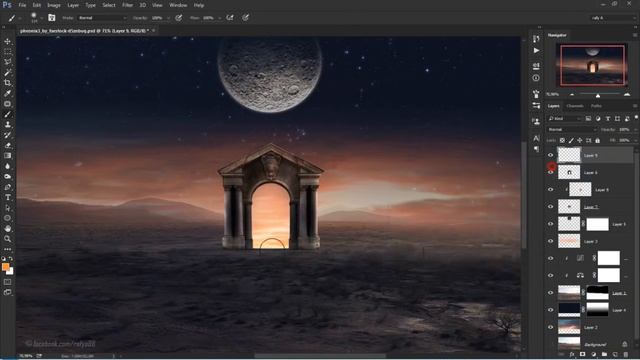
Task: Select the Lasso tool
Action: pos(7,62)
